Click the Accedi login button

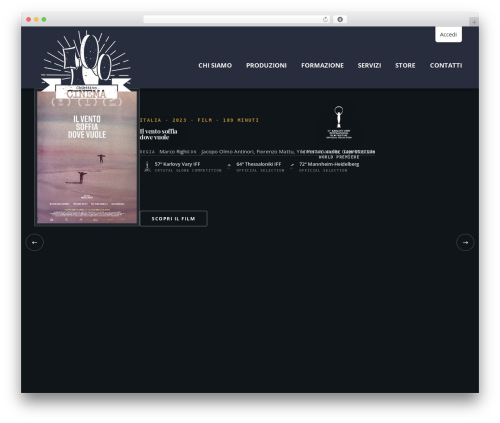(448, 35)
